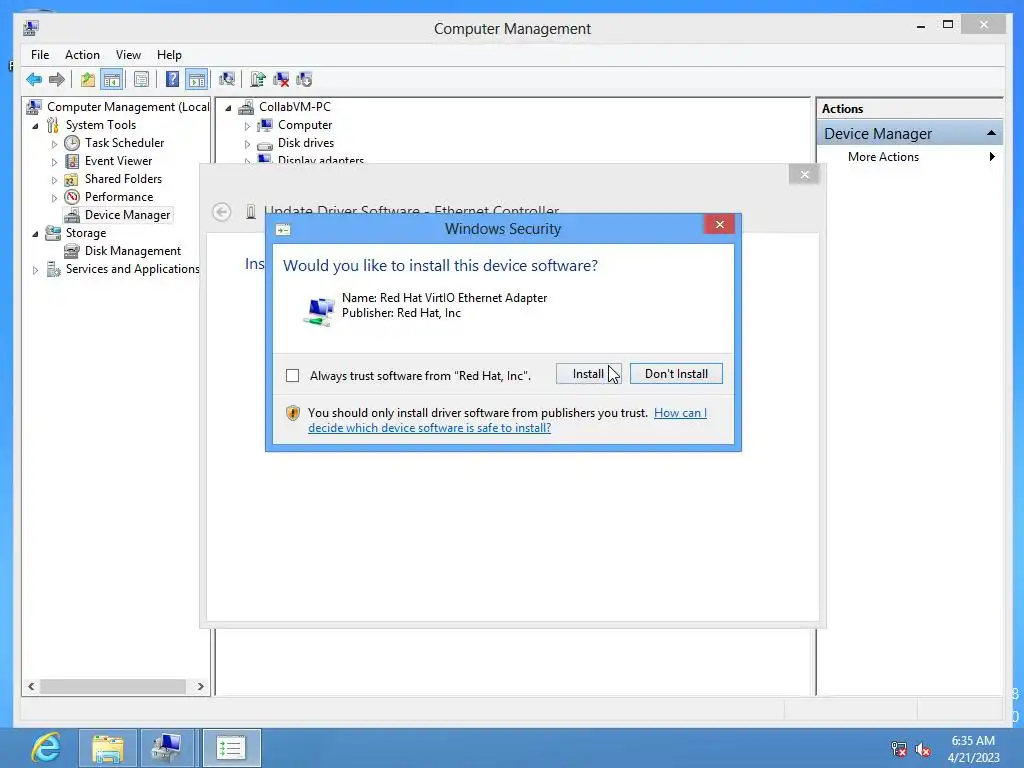Click the Properties toolbar icon
This screenshot has height=768, width=1024.
click(x=141, y=80)
